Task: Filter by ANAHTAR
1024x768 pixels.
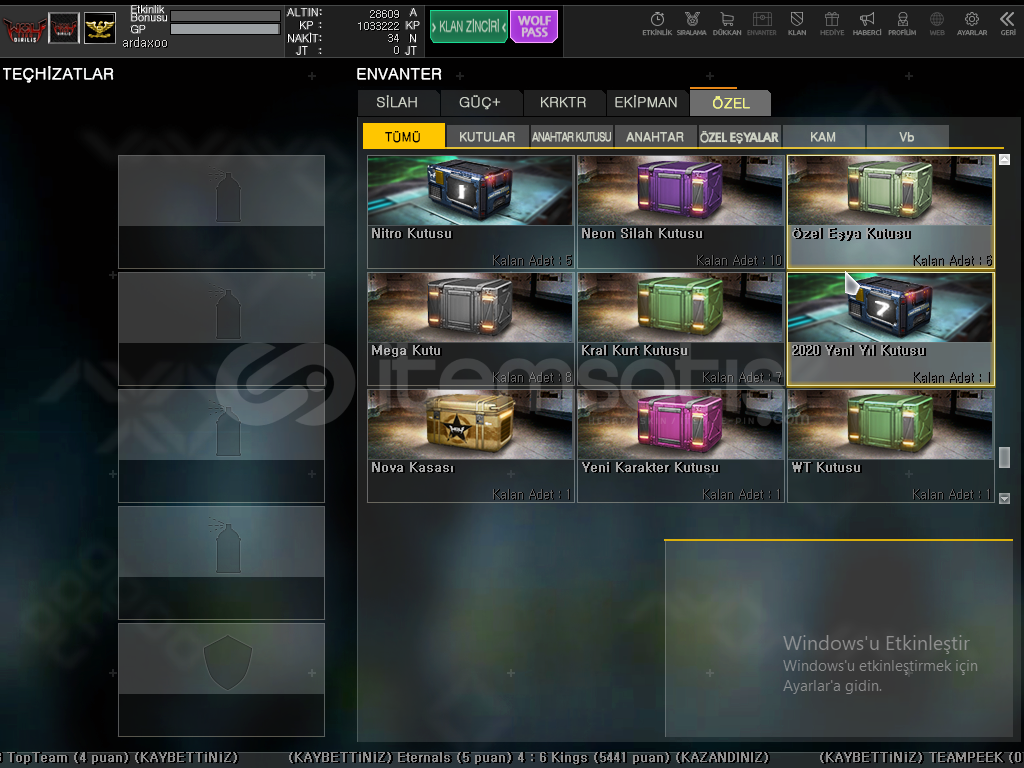Action: [x=655, y=136]
